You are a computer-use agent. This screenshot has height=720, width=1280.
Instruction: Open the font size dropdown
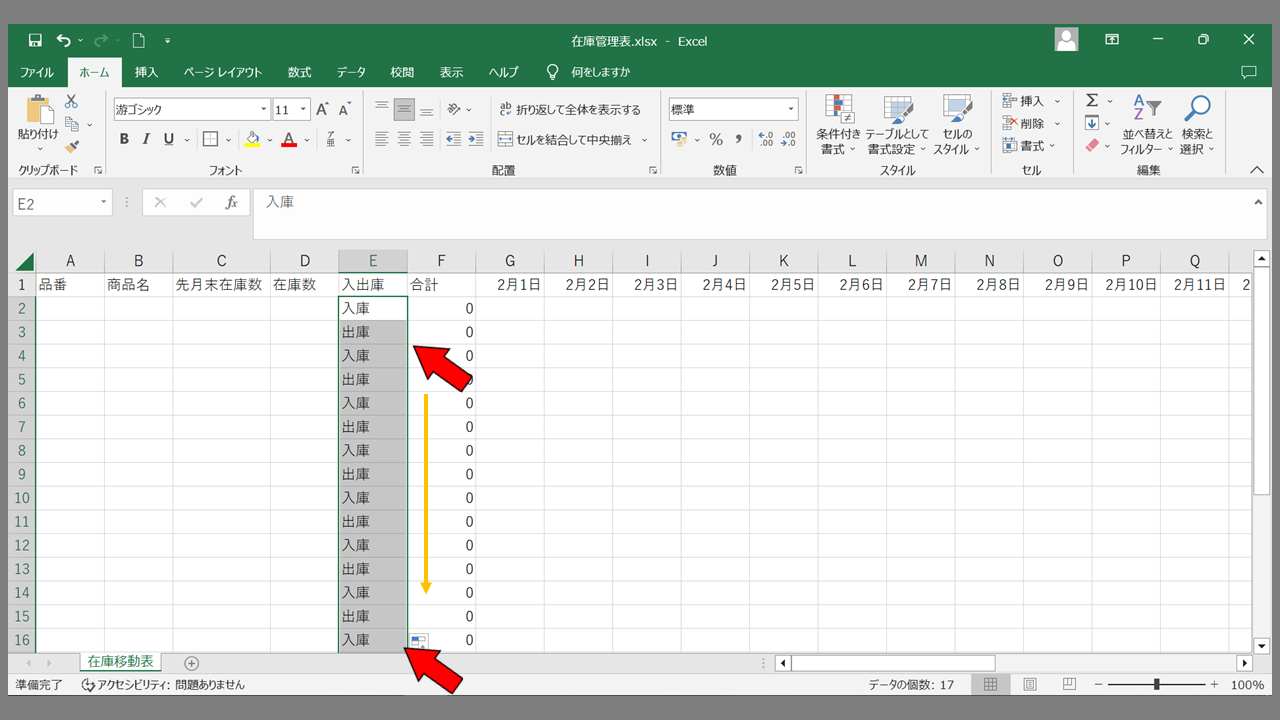point(304,110)
